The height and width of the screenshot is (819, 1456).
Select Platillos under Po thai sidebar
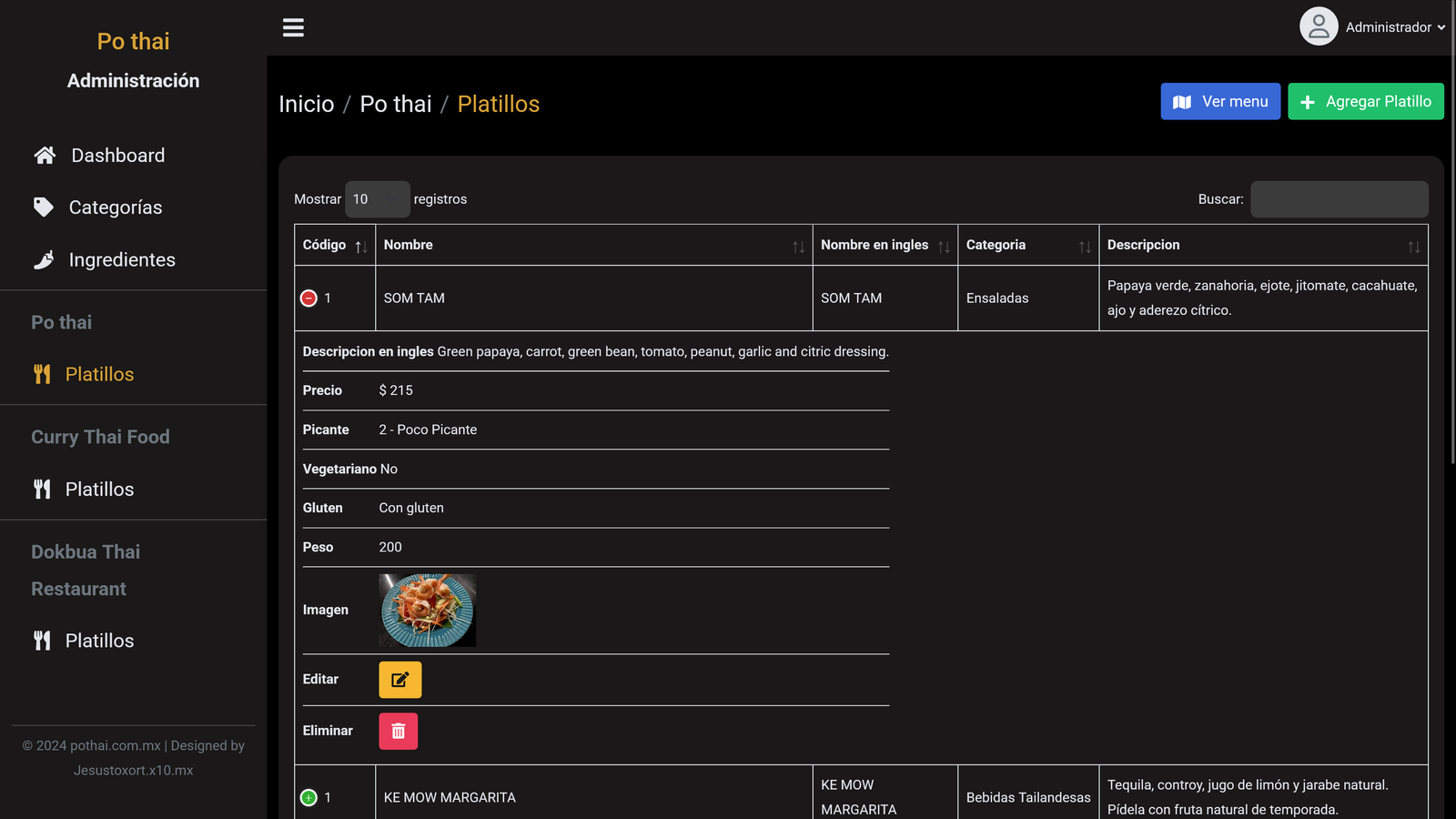point(99,374)
